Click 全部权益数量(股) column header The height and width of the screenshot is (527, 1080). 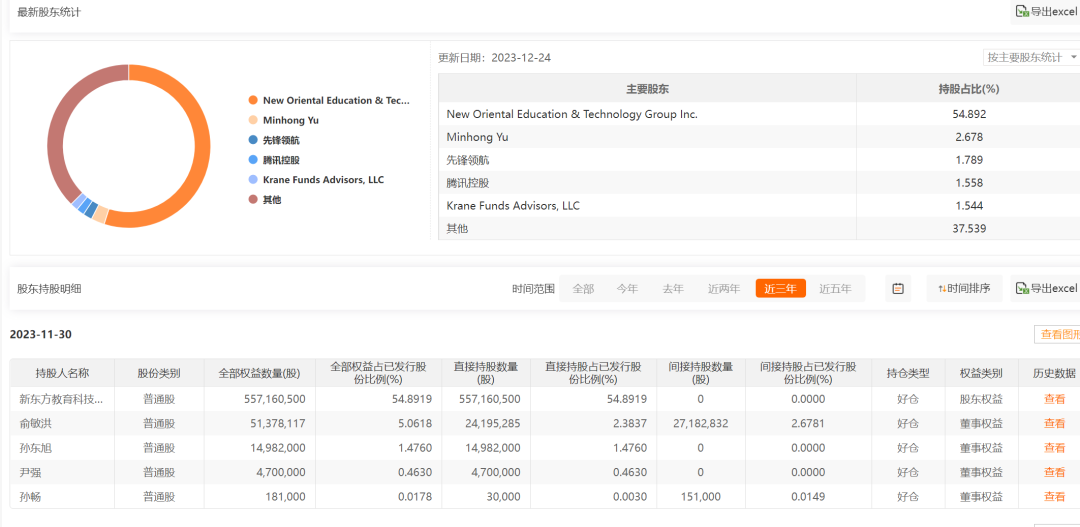[259, 373]
